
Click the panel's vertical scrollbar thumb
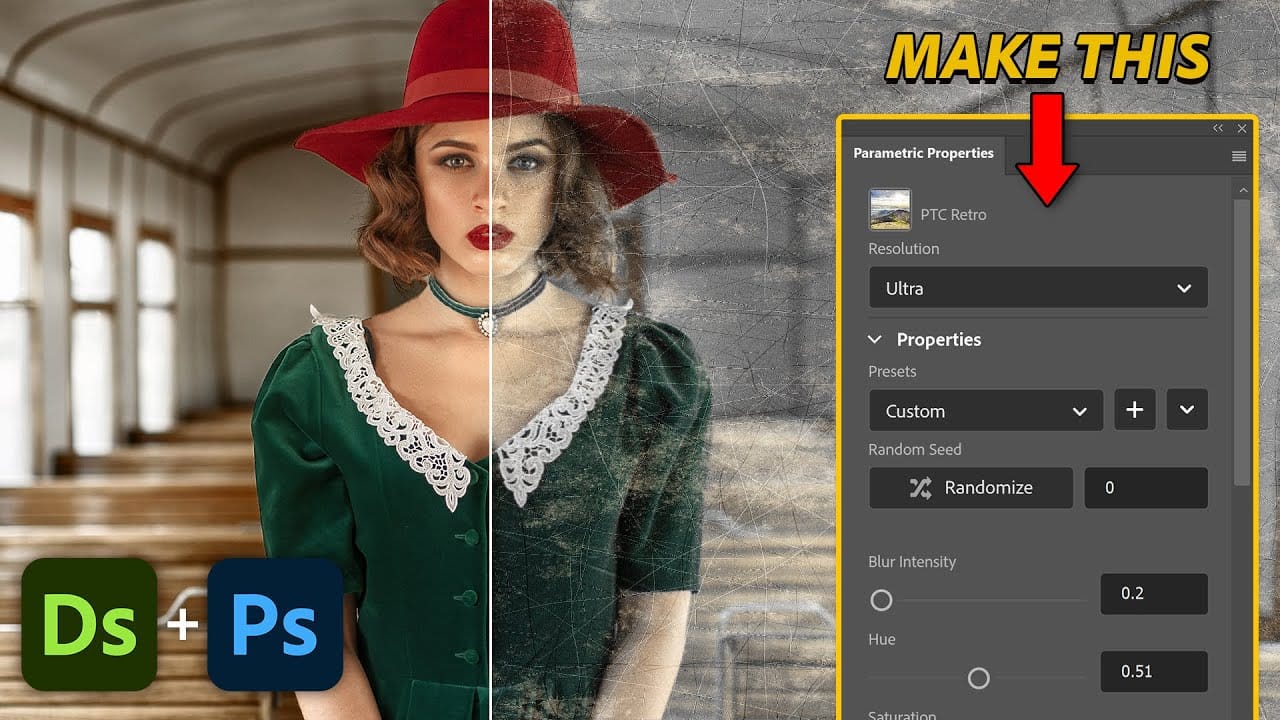point(1243,340)
